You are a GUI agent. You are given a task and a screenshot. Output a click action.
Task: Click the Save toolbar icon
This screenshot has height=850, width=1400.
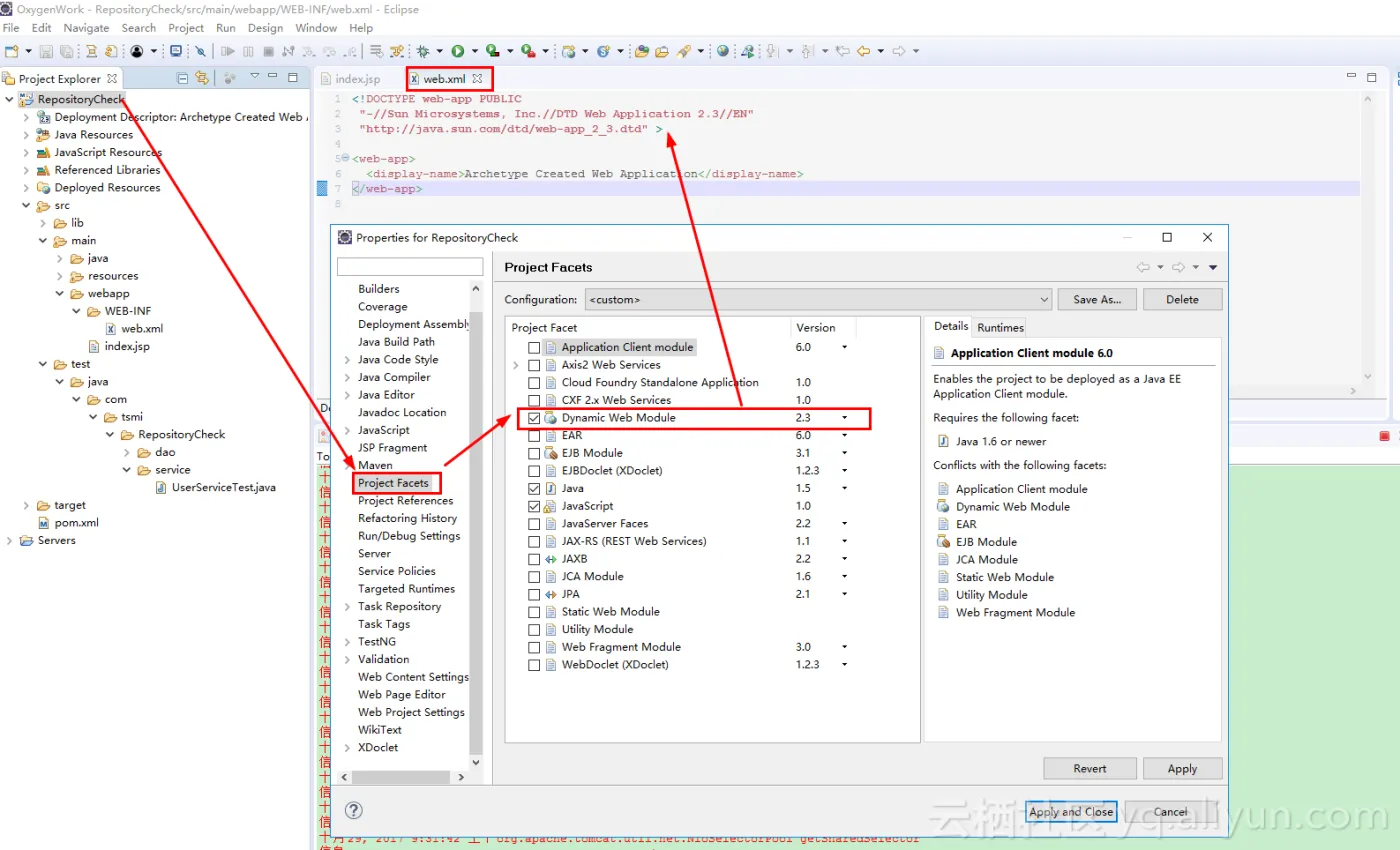pyautogui.click(x=45, y=51)
